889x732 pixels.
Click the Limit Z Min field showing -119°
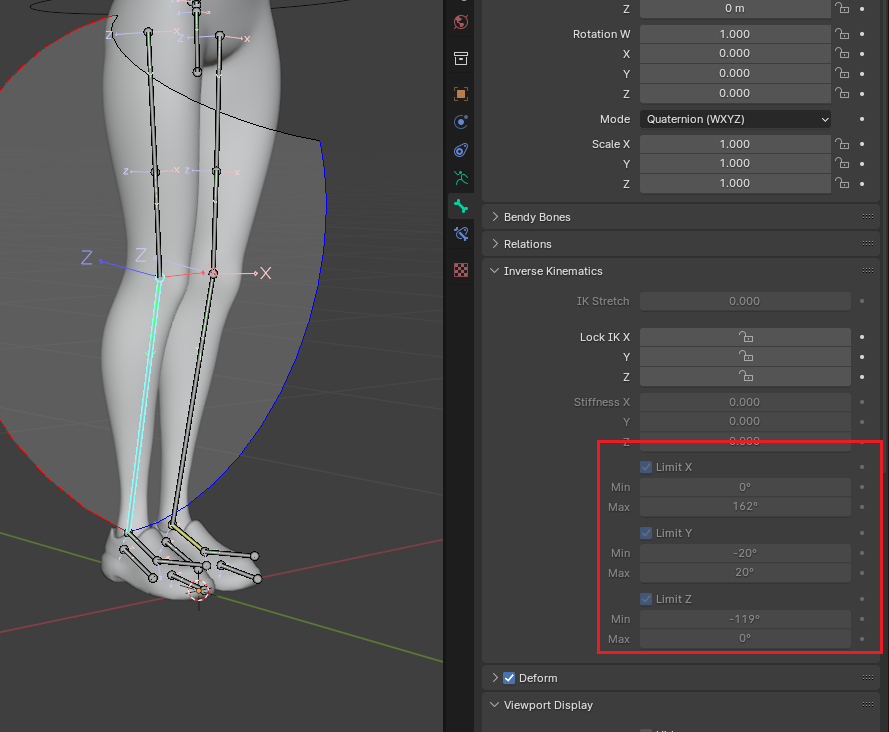745,619
